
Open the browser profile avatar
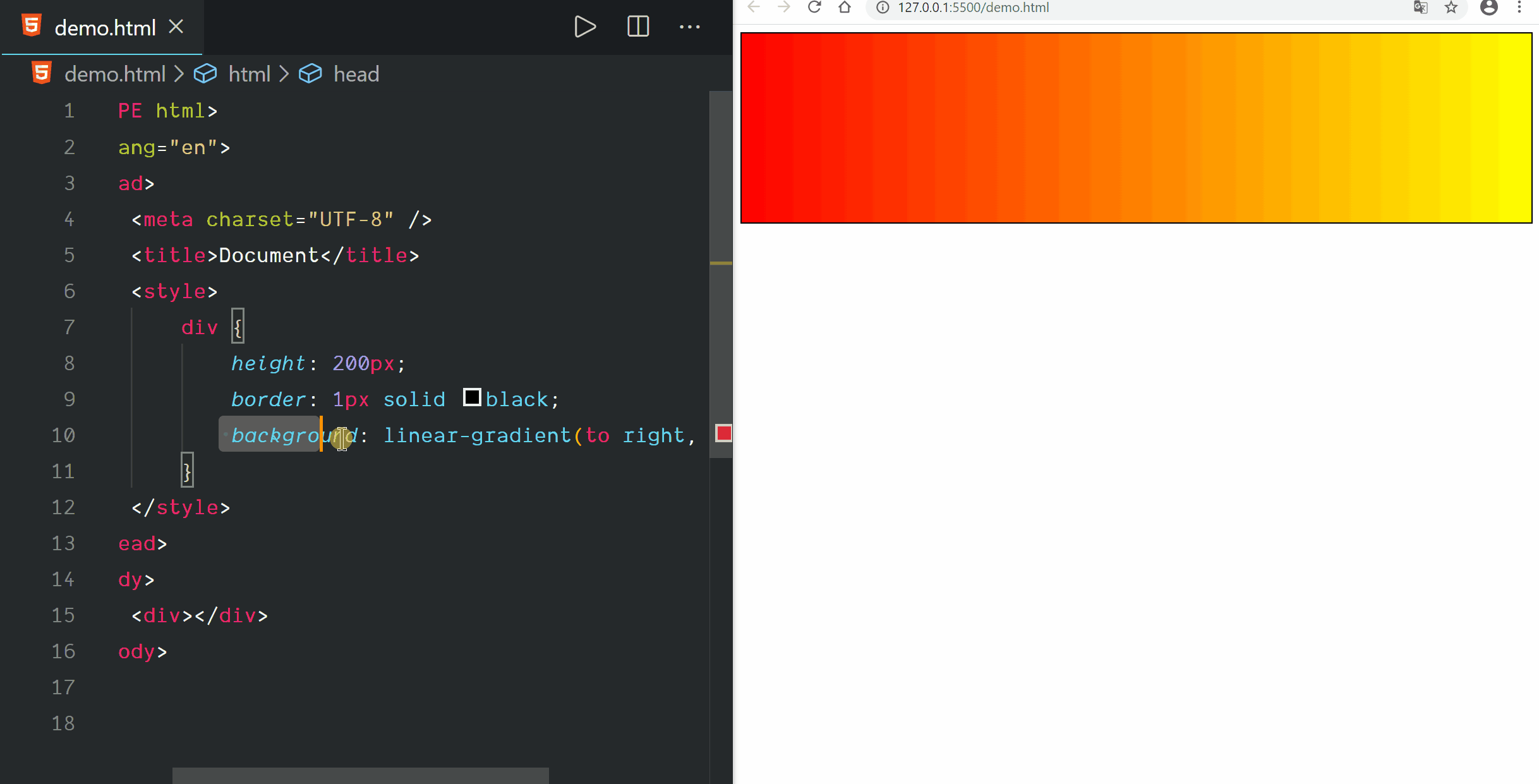coord(1489,8)
